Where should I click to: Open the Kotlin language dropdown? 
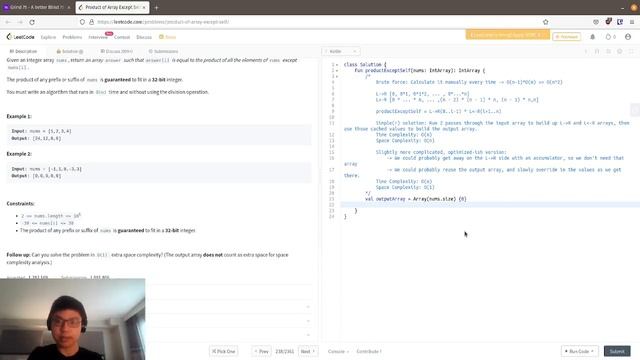[x=342, y=51]
